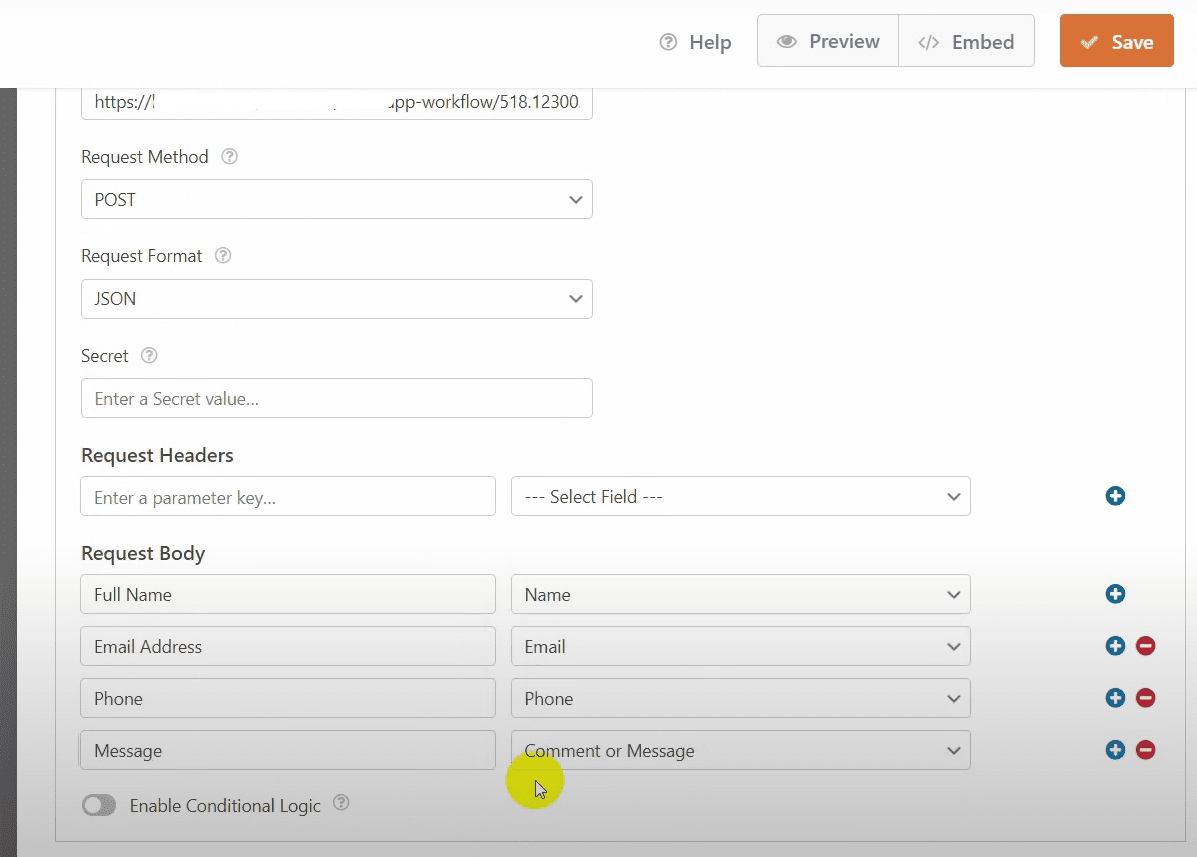The height and width of the screenshot is (857, 1197).
Task: Focus the Request Headers parameter key field
Action: 288,497
